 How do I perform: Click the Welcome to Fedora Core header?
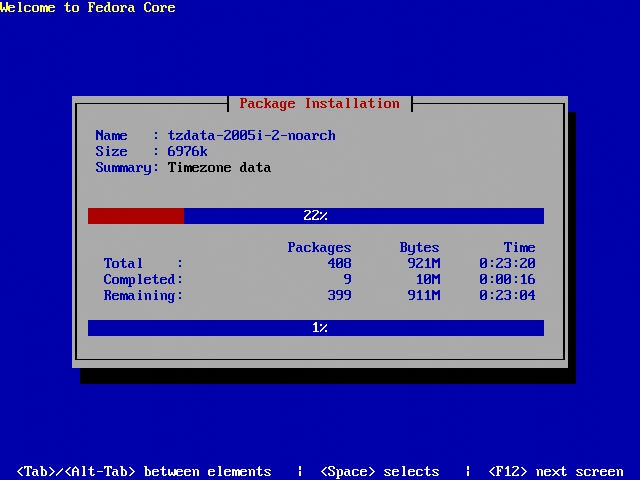pyautogui.click(x=88, y=8)
